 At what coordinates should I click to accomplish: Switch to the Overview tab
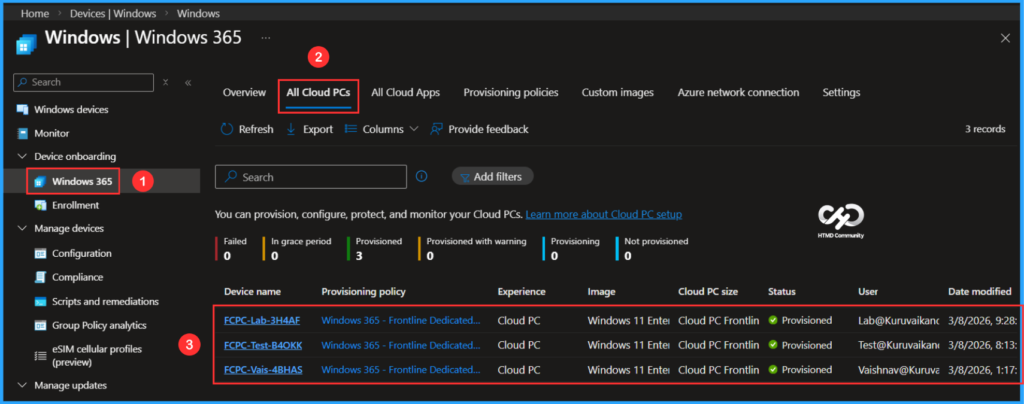[x=244, y=93]
